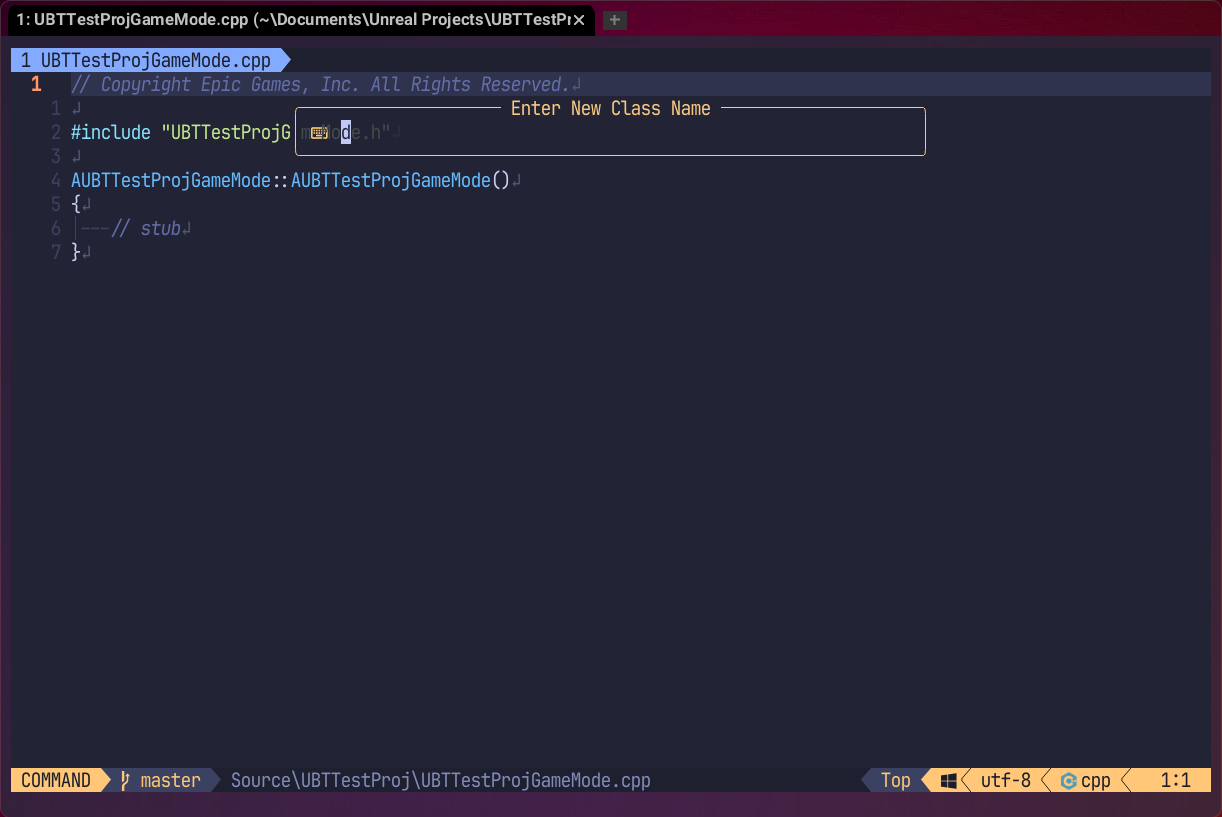Click the keyboard icon in the class name prompt
Image resolution: width=1222 pixels, height=817 pixels.
tap(318, 131)
